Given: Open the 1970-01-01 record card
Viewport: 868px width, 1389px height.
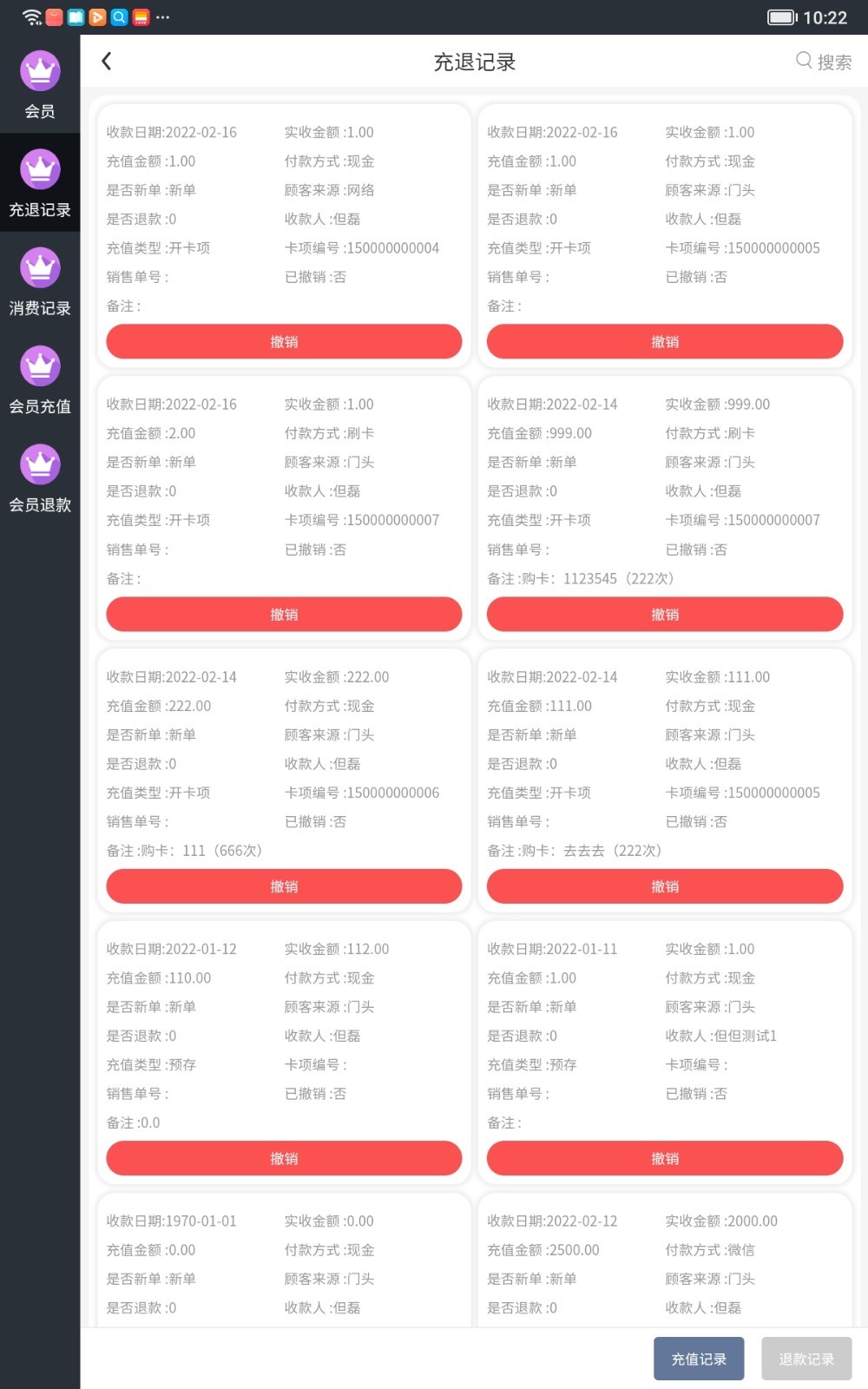Looking at the screenshot, I should [x=284, y=1263].
